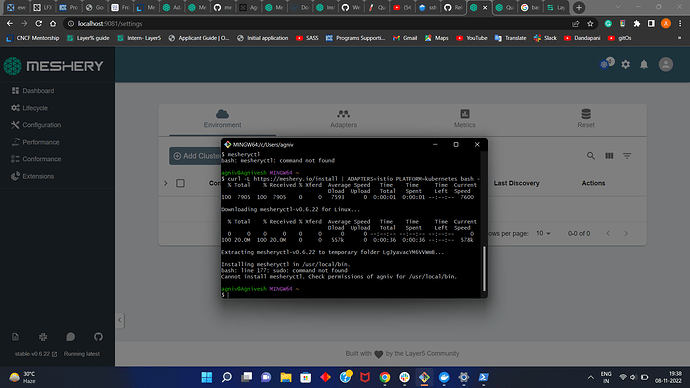Click Last Discovery column header
690x388 pixels.
coord(516,183)
